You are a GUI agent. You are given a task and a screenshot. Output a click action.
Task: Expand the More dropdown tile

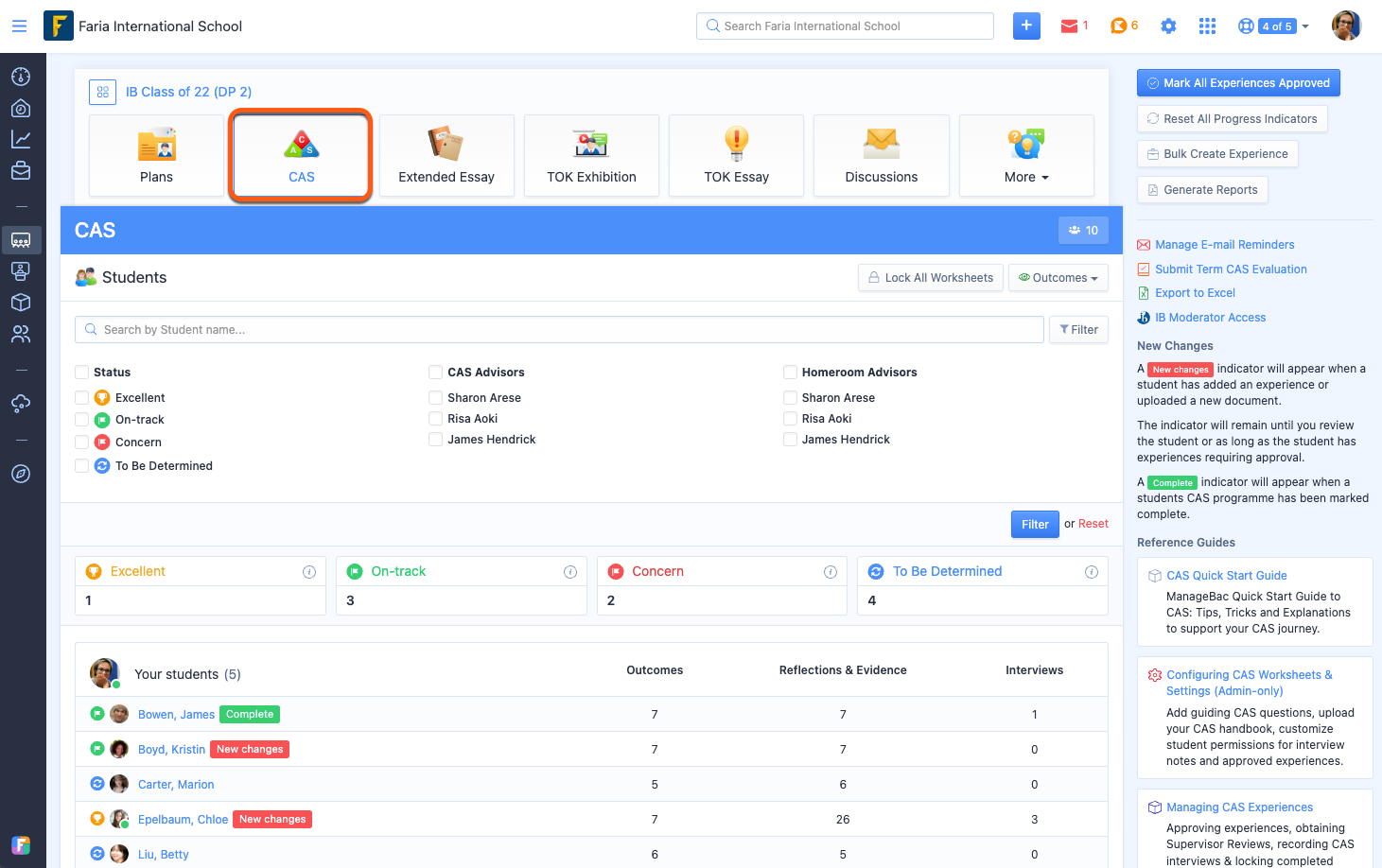tap(1026, 156)
